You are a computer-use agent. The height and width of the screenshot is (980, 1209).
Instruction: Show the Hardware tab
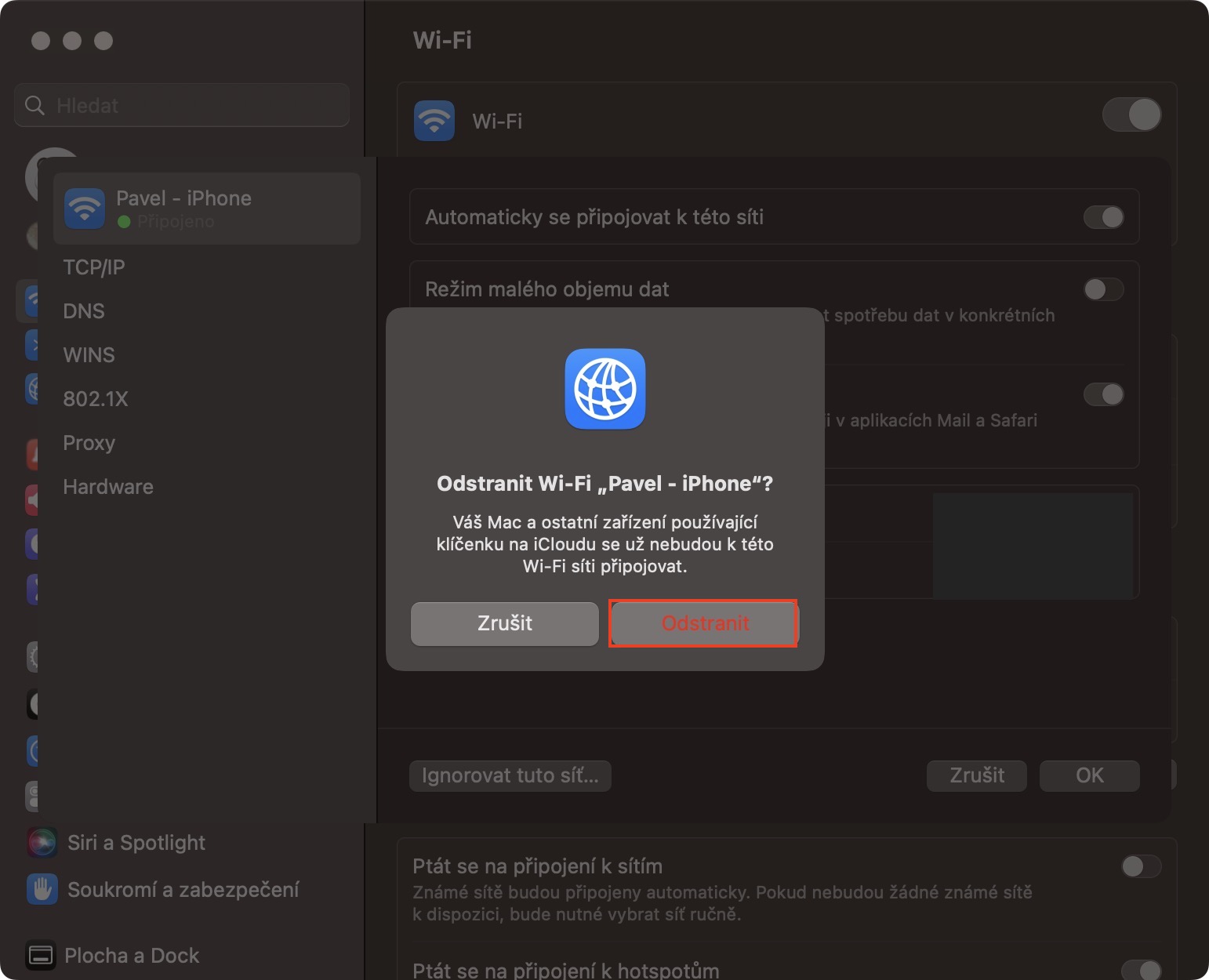pos(108,487)
